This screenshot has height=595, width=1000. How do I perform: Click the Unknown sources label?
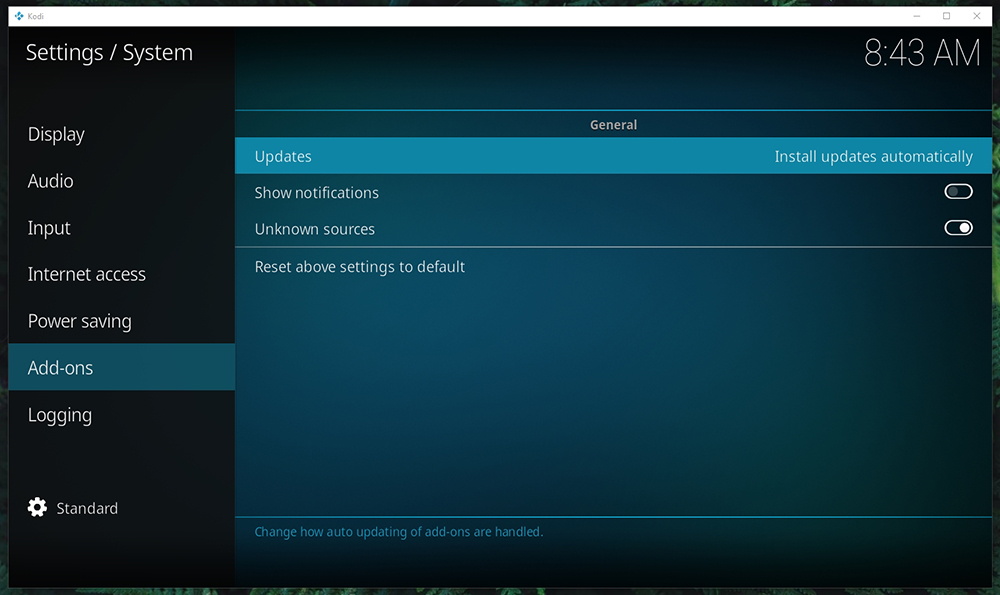coord(314,229)
